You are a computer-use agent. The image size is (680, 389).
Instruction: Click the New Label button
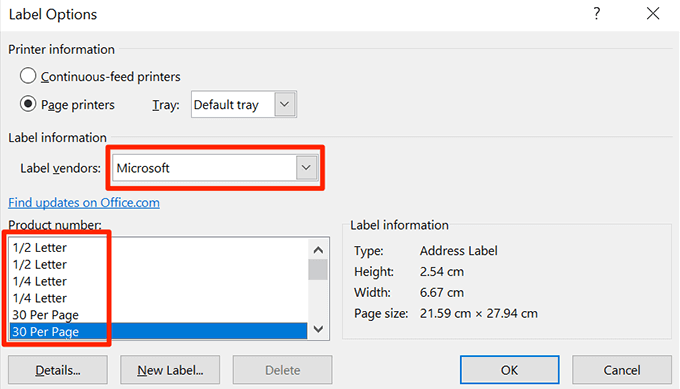170,370
